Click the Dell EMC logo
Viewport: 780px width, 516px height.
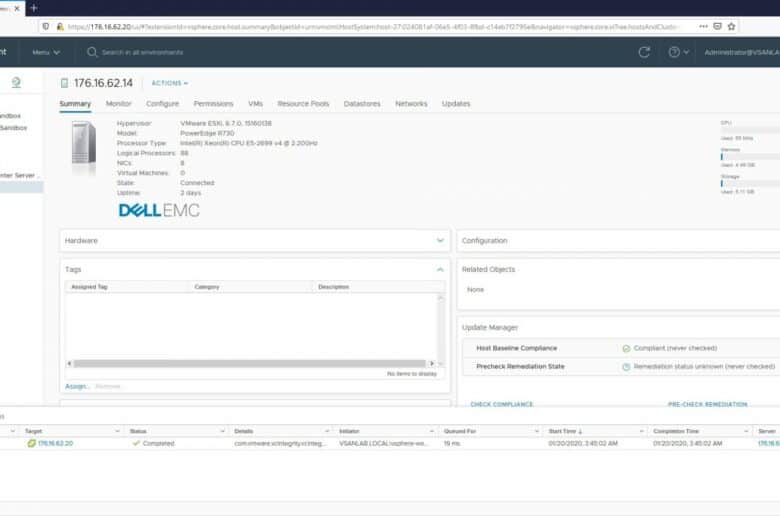tap(159, 210)
